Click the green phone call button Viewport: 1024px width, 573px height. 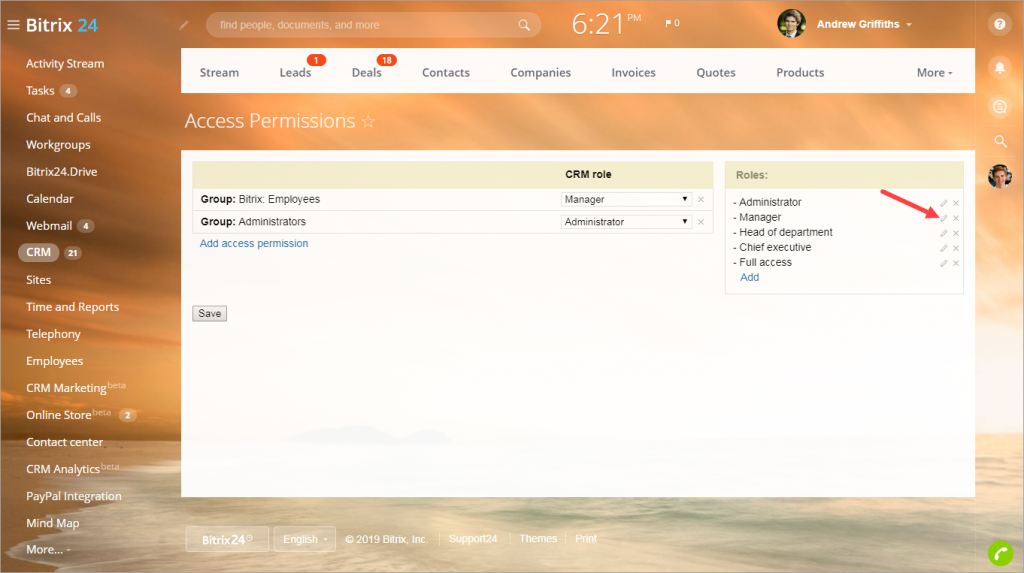[x=1000, y=553]
